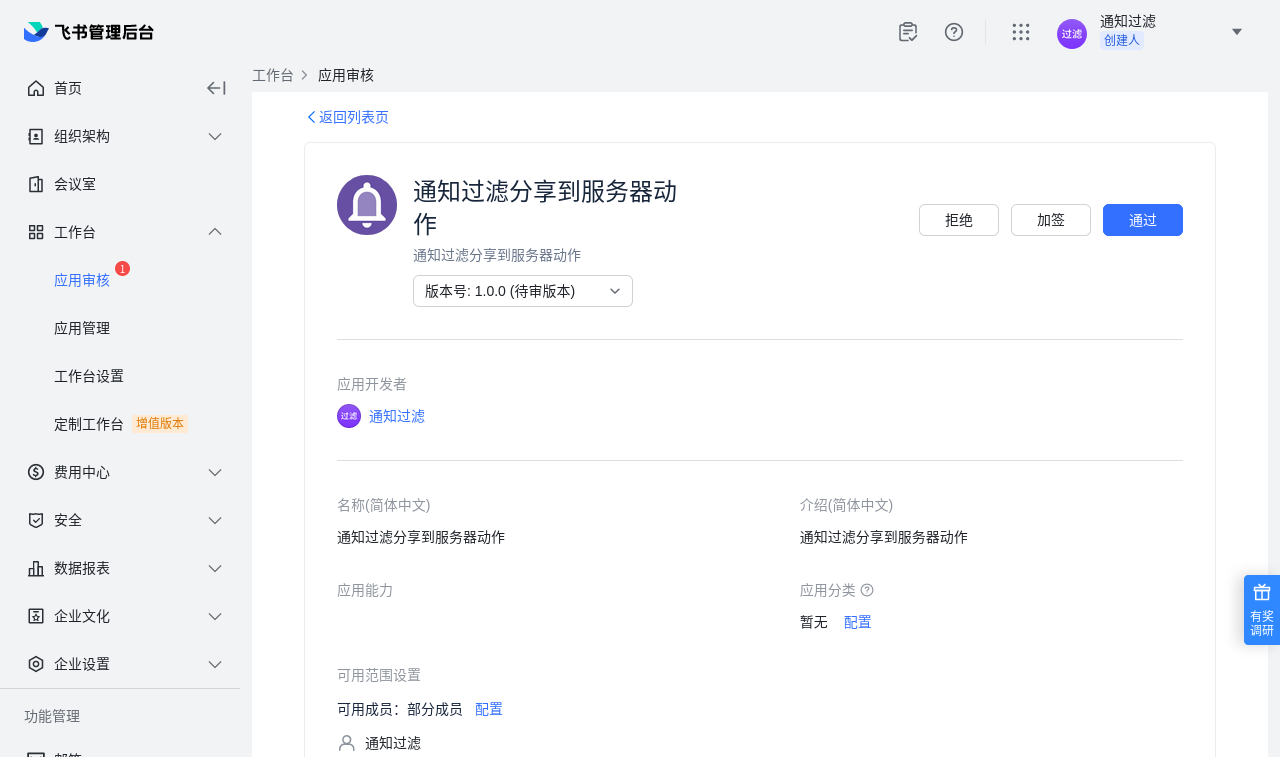
Task: Click the 暂无 category value
Action: coord(814,622)
